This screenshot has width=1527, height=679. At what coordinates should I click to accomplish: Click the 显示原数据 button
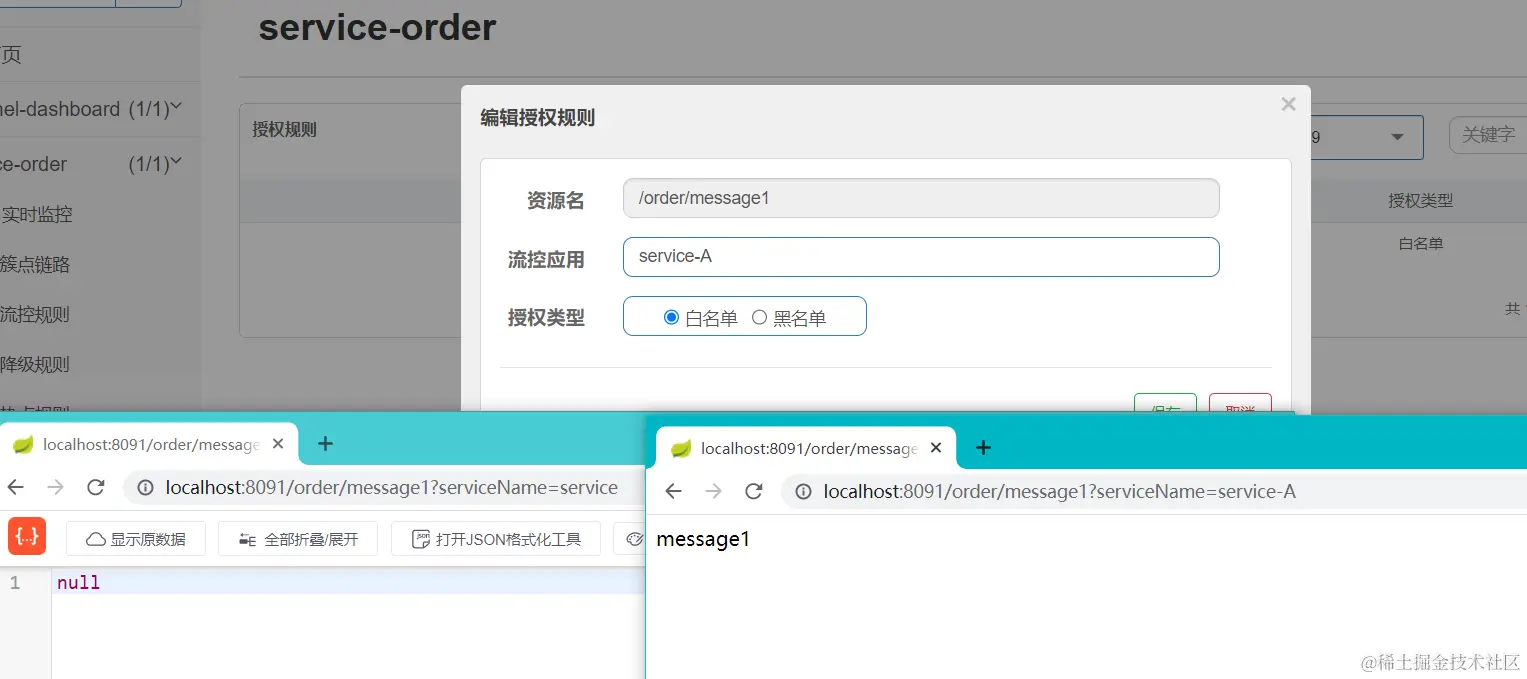[x=136, y=539]
